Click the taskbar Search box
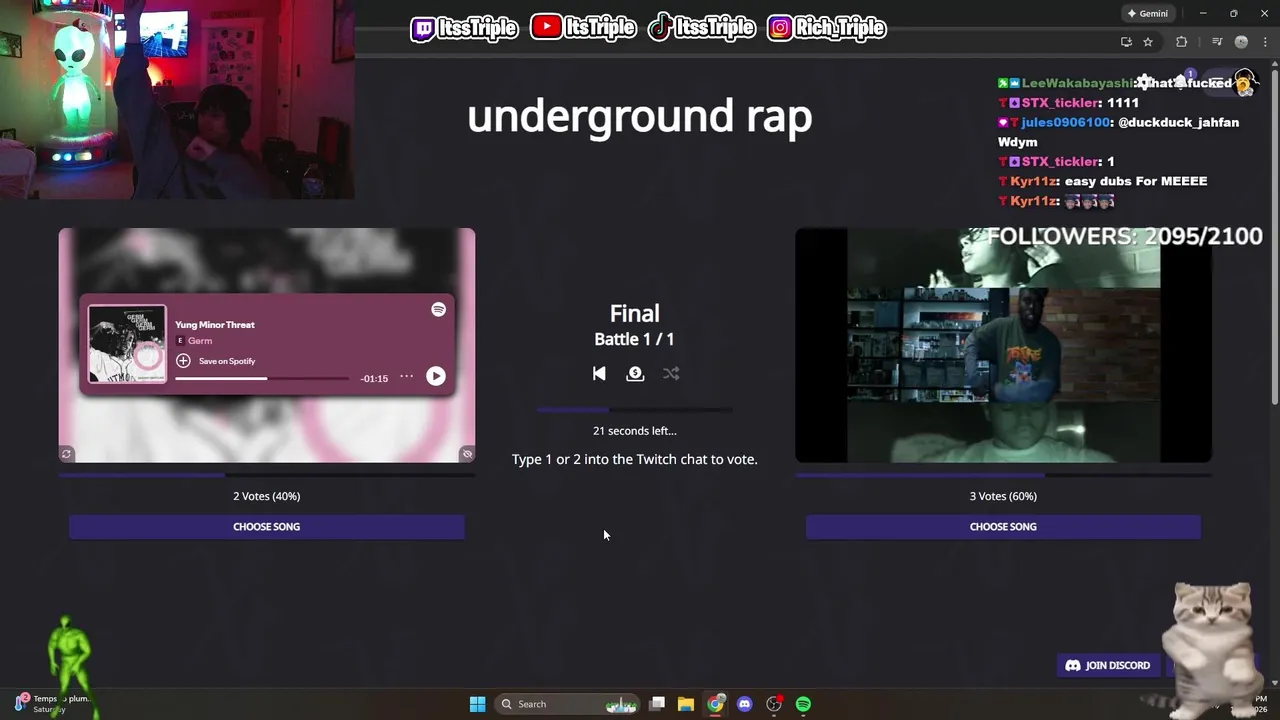Image resolution: width=1280 pixels, height=720 pixels. click(568, 704)
